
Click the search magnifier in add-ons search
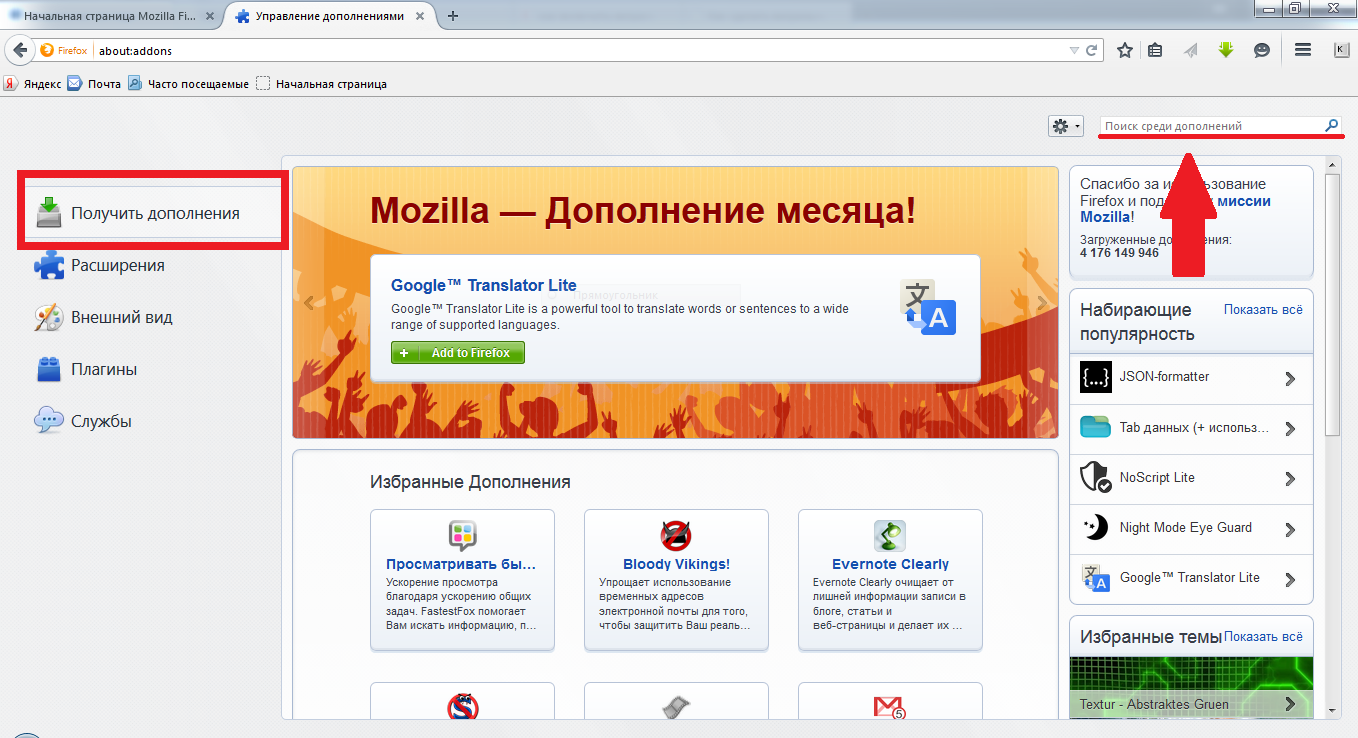(x=1331, y=126)
